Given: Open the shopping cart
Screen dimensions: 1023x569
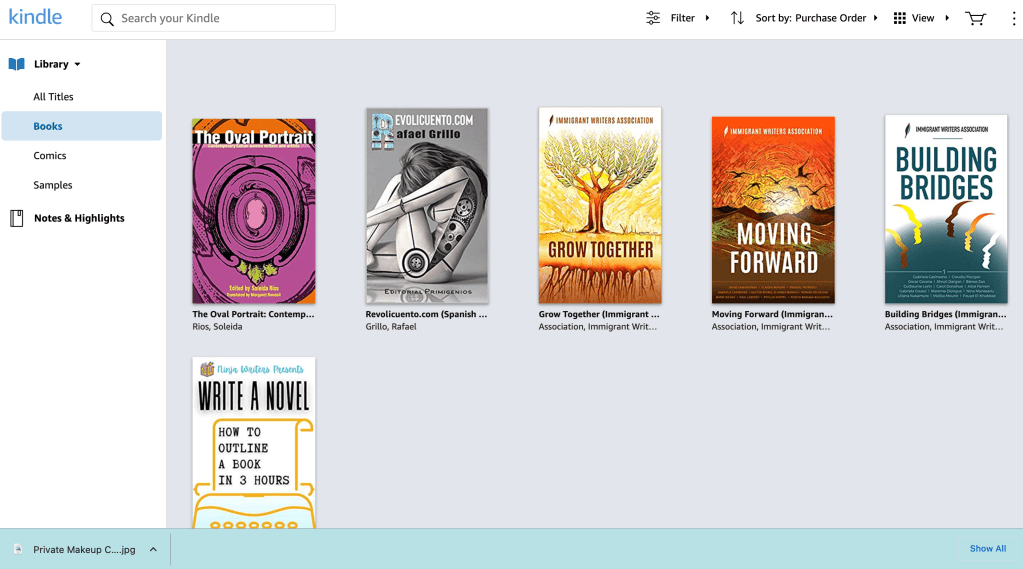Looking at the screenshot, I should [975, 18].
